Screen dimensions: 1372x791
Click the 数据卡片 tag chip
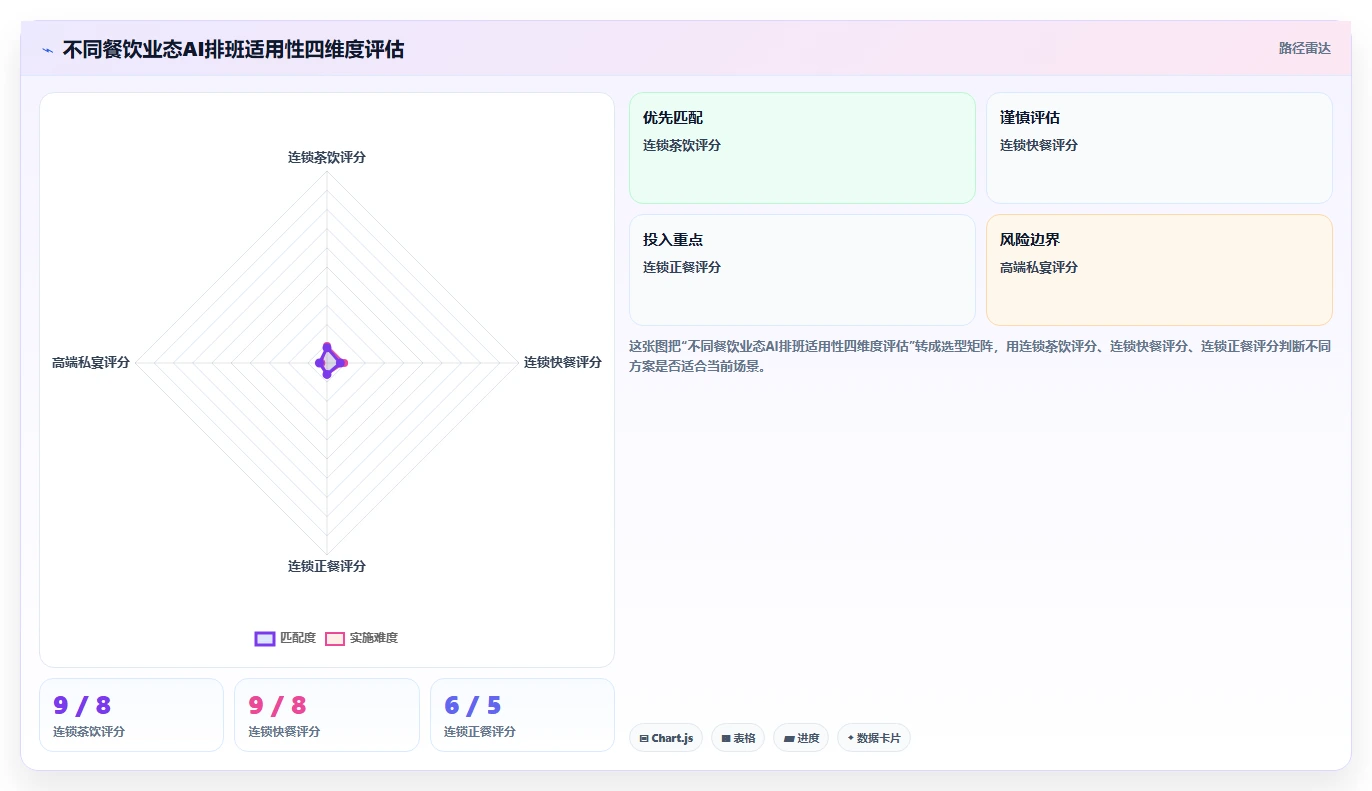pyautogui.click(x=874, y=738)
